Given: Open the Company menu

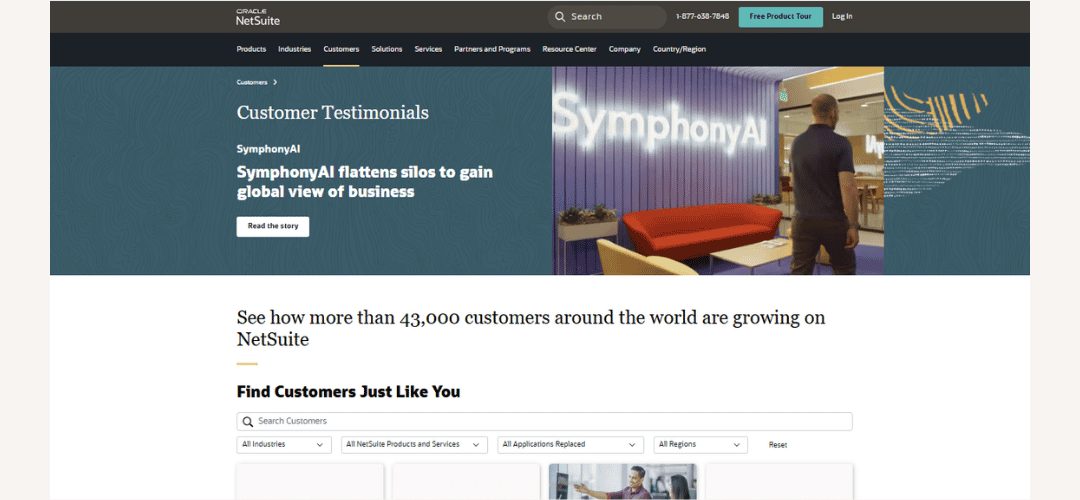Looking at the screenshot, I should tap(624, 49).
